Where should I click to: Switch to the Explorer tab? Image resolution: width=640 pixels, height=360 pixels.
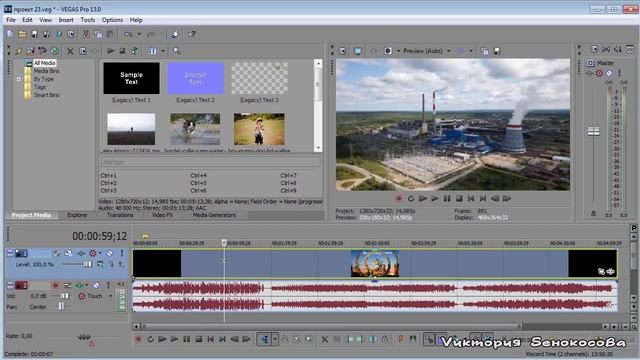[77, 215]
